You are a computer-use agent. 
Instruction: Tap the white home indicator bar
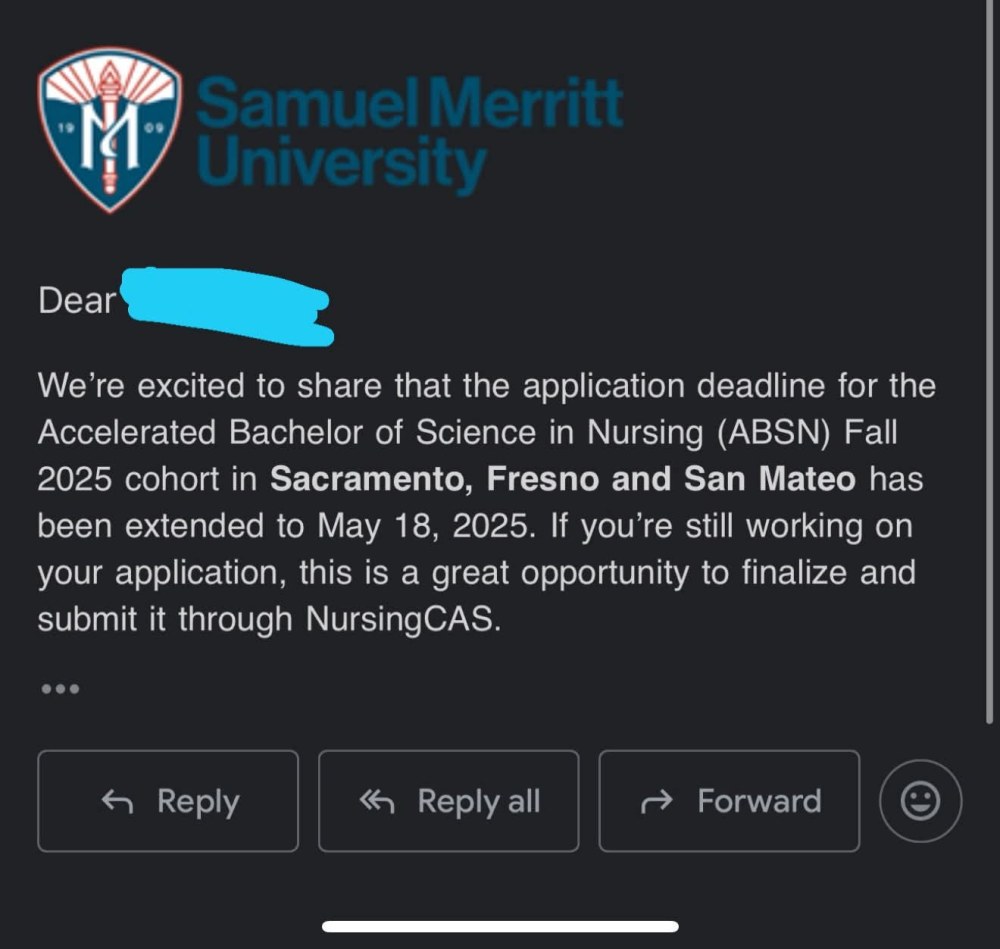click(500, 926)
